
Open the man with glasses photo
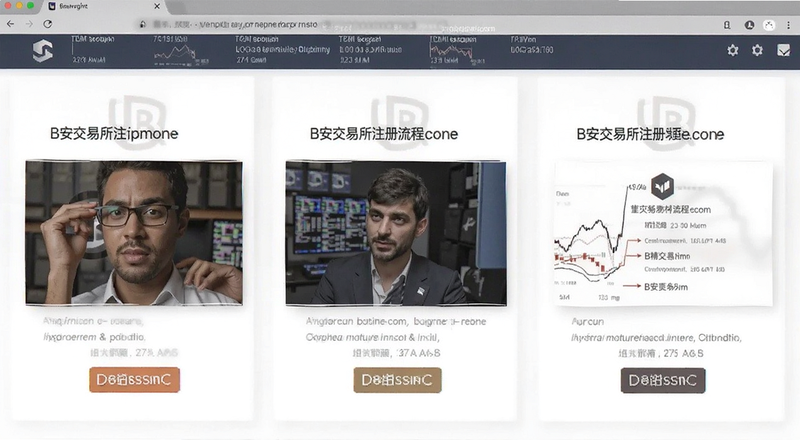134,233
